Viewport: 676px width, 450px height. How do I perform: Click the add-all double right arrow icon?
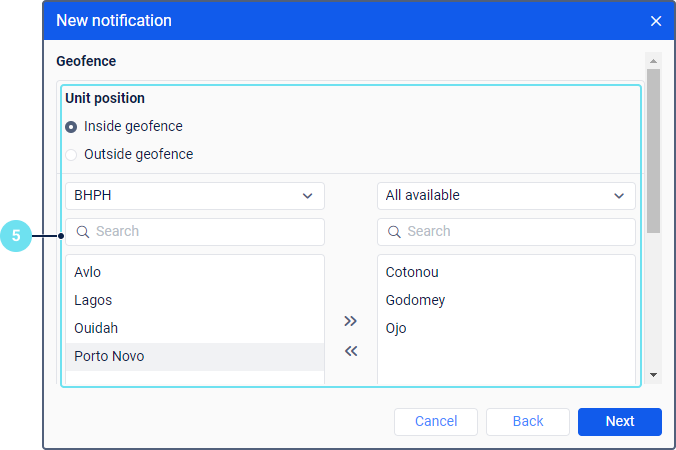pyautogui.click(x=350, y=321)
